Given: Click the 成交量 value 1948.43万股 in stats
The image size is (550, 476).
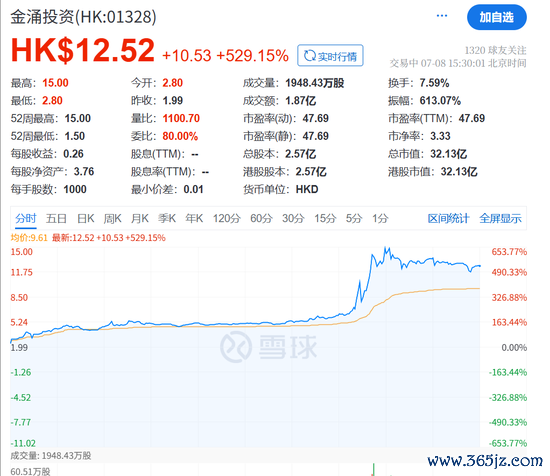Looking at the screenshot, I should point(315,83).
